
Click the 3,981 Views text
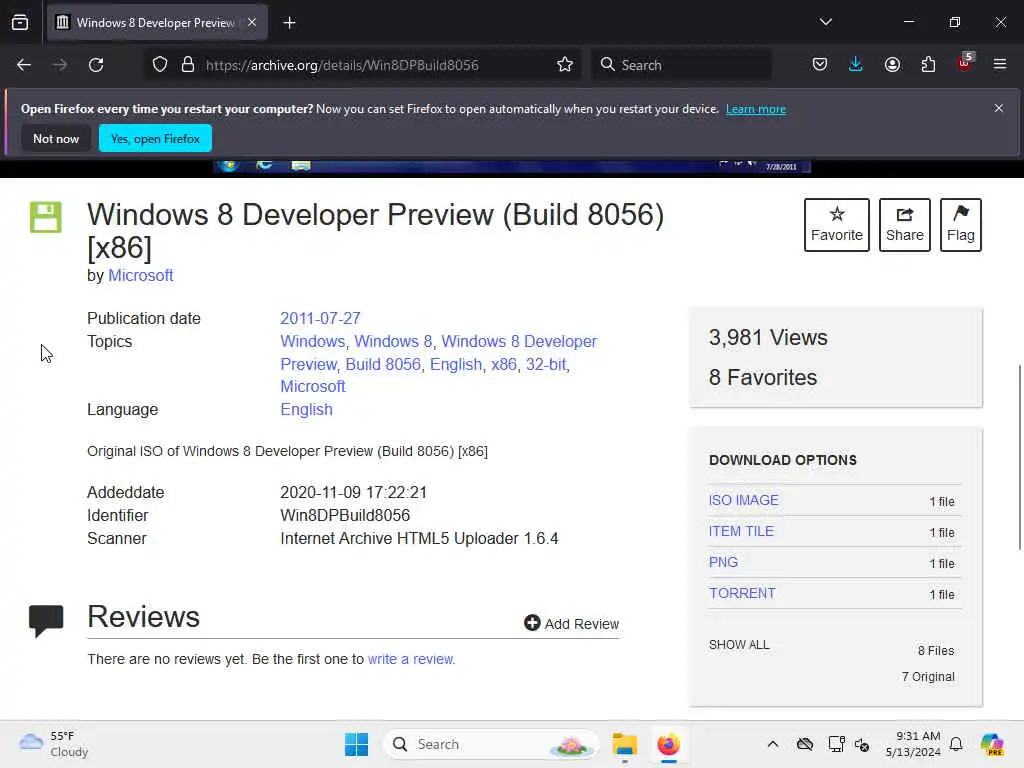pyautogui.click(x=768, y=338)
